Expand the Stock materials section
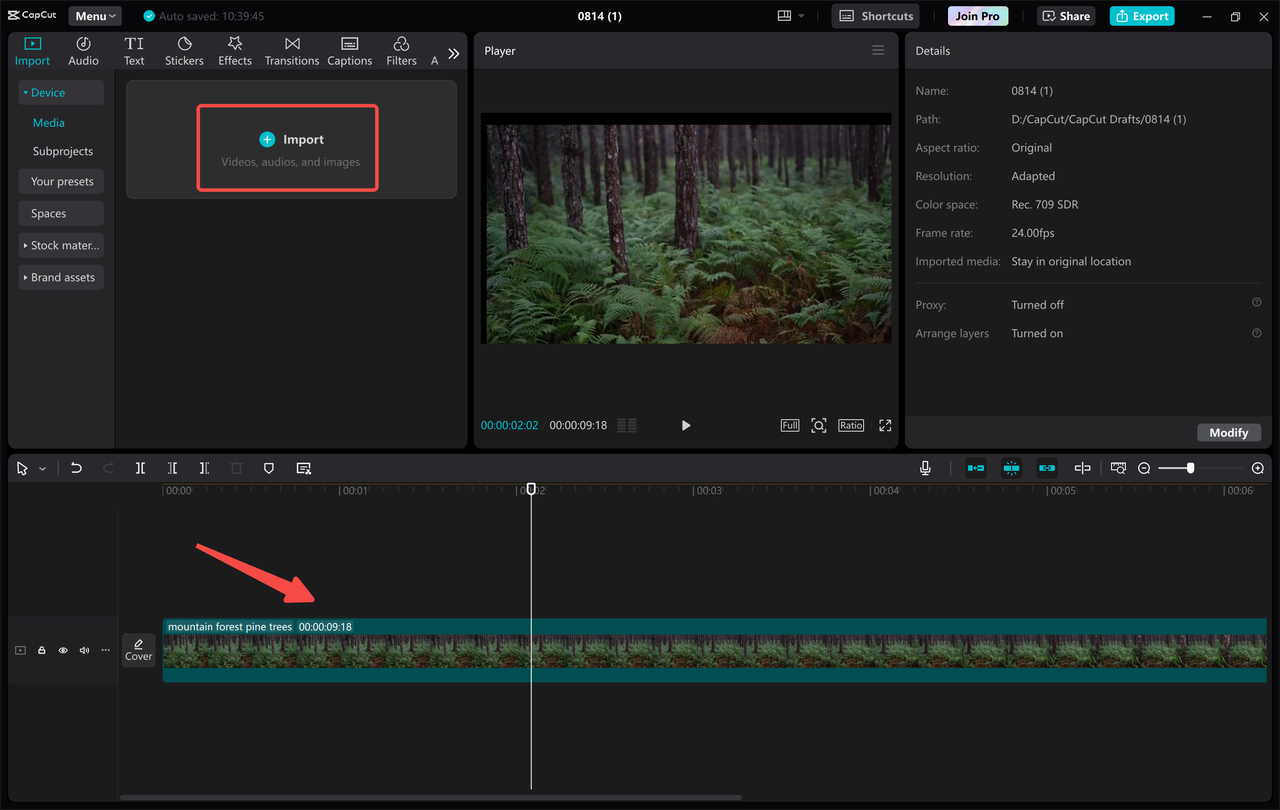This screenshot has width=1280, height=810. point(61,245)
